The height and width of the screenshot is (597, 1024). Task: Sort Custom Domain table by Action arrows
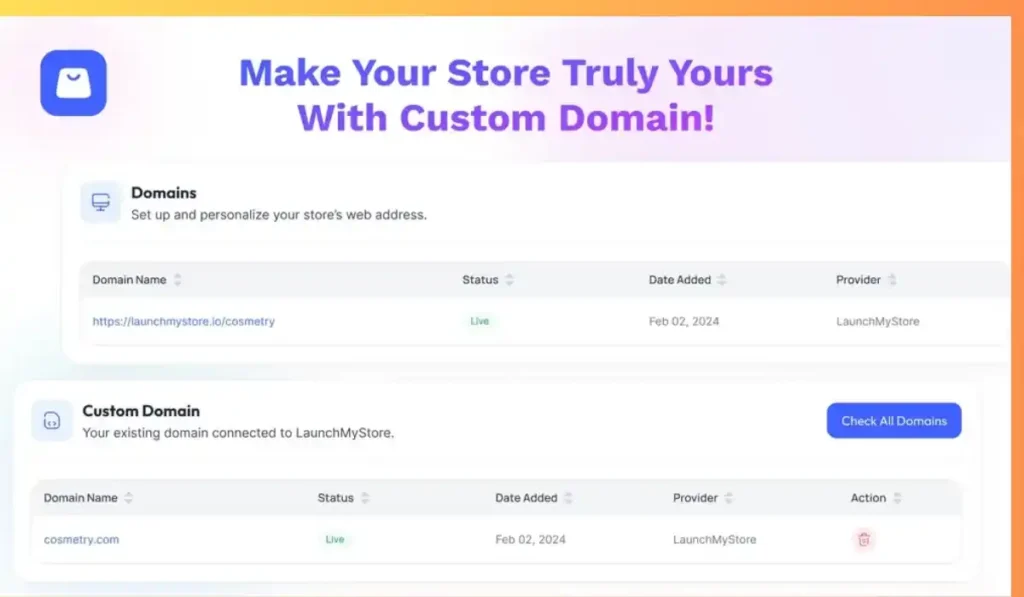[x=897, y=498]
